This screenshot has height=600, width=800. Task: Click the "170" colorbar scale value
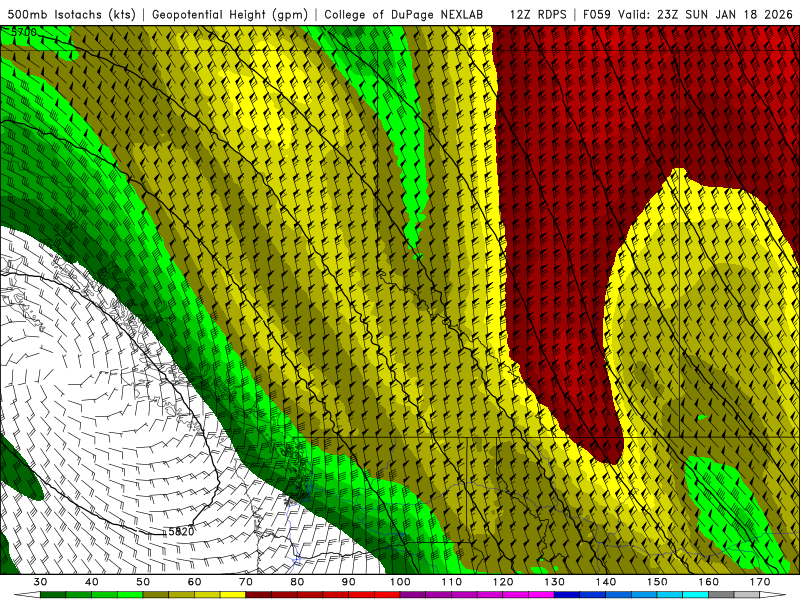760,582
